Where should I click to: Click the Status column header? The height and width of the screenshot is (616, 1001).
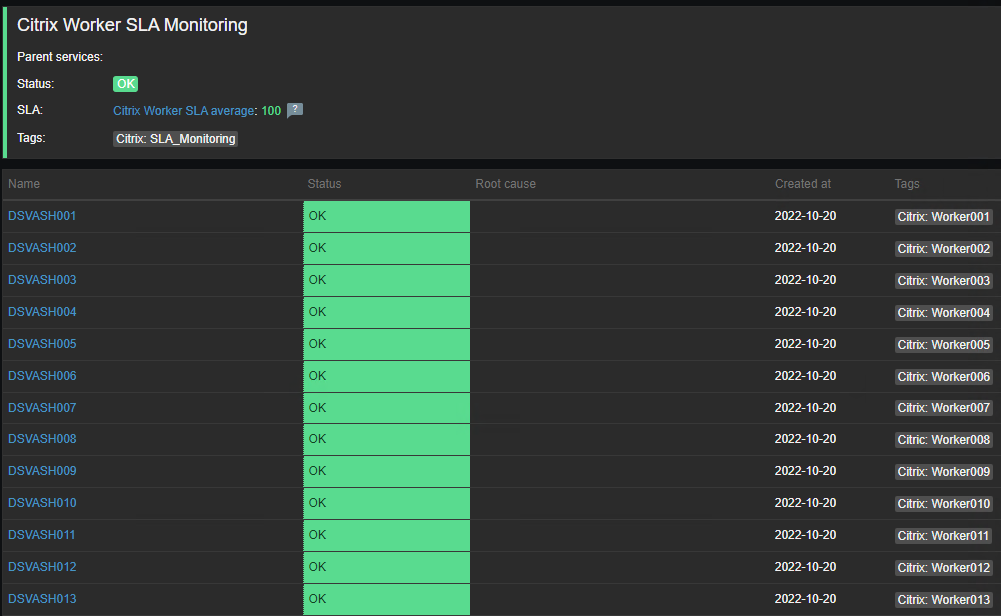(x=324, y=184)
